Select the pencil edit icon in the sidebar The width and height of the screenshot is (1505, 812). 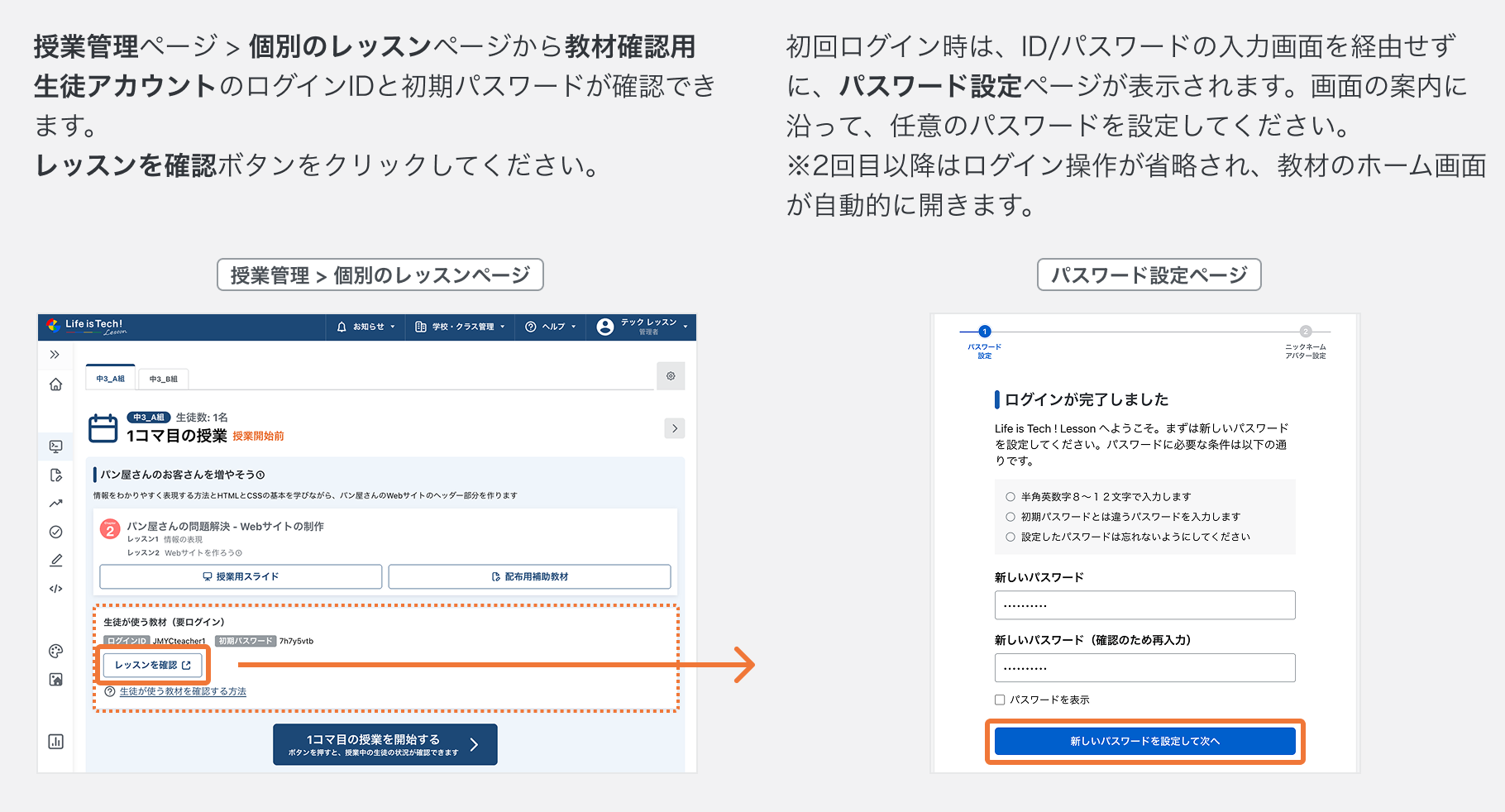[x=55, y=560]
